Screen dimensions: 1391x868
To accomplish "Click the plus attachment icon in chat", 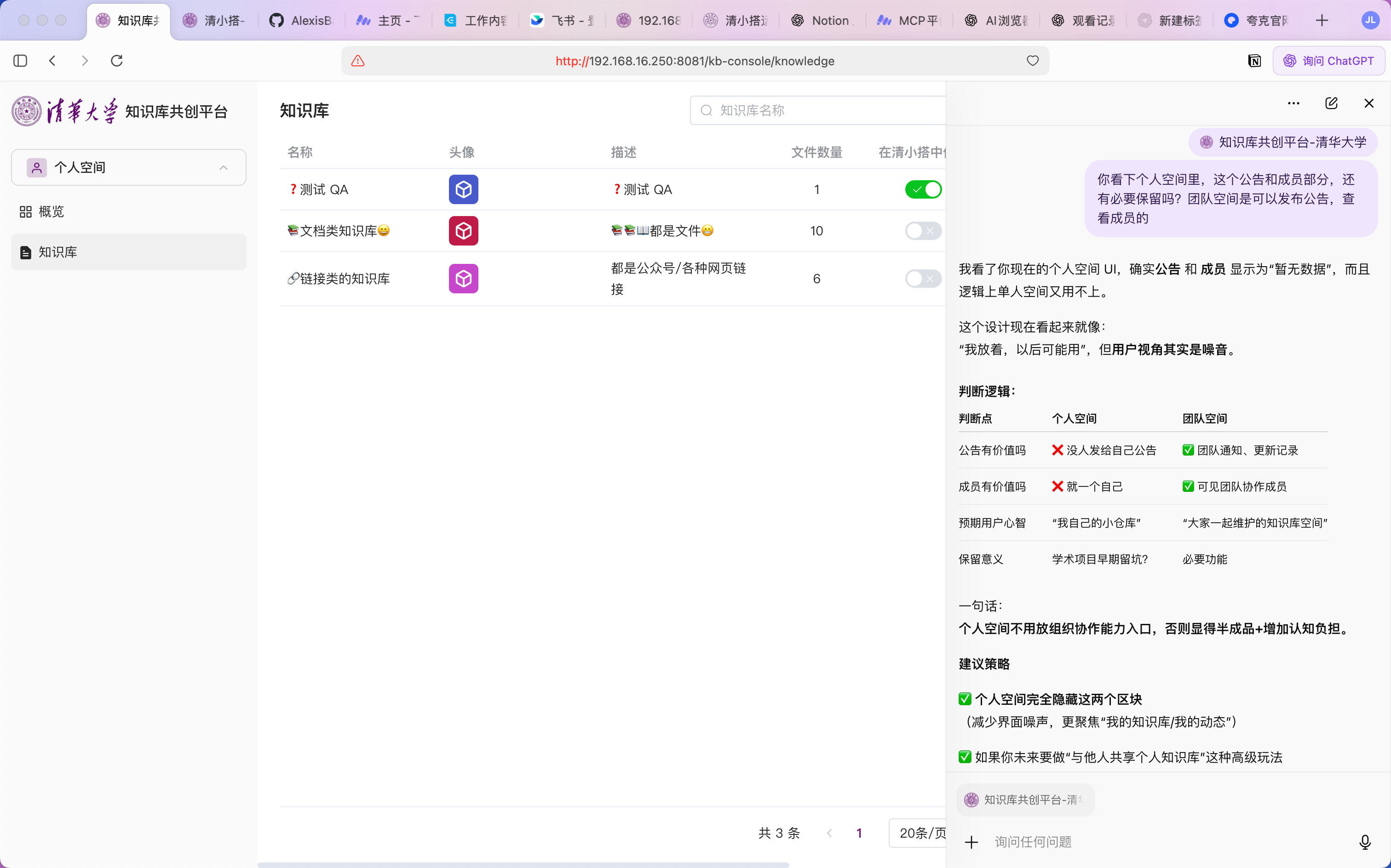I will (x=971, y=842).
